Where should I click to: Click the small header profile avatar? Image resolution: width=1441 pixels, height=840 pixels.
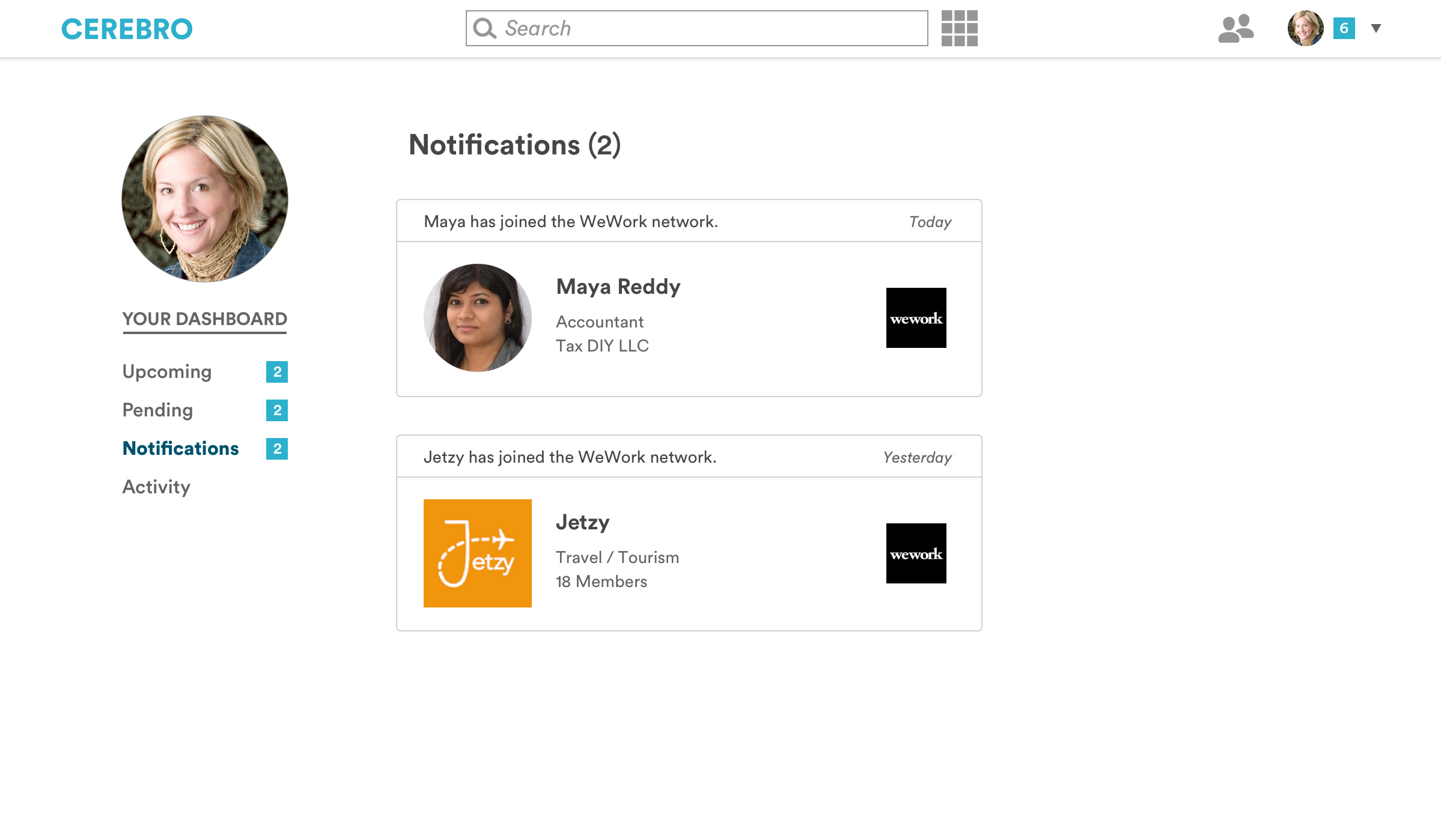point(1305,28)
